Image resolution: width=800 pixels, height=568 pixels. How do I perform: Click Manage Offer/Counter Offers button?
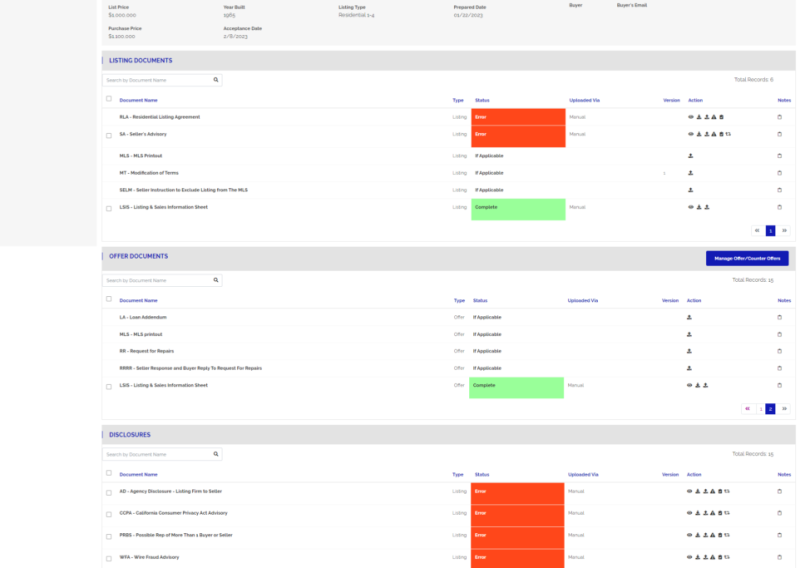746,258
